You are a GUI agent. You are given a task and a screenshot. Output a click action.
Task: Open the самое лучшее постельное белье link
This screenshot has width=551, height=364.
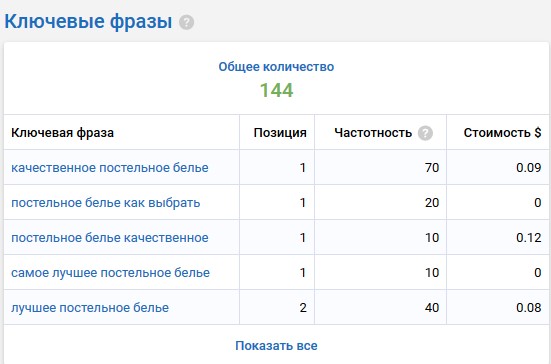click(x=110, y=273)
